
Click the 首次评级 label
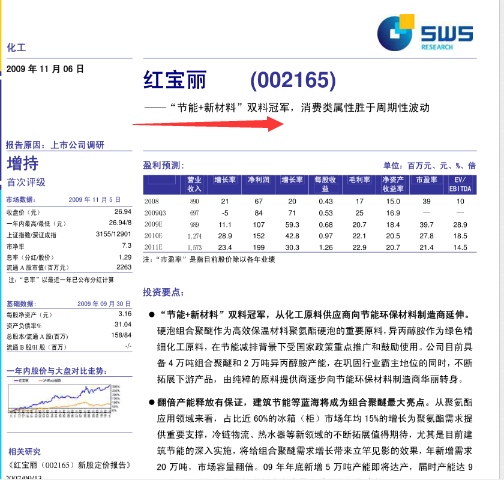[26, 182]
